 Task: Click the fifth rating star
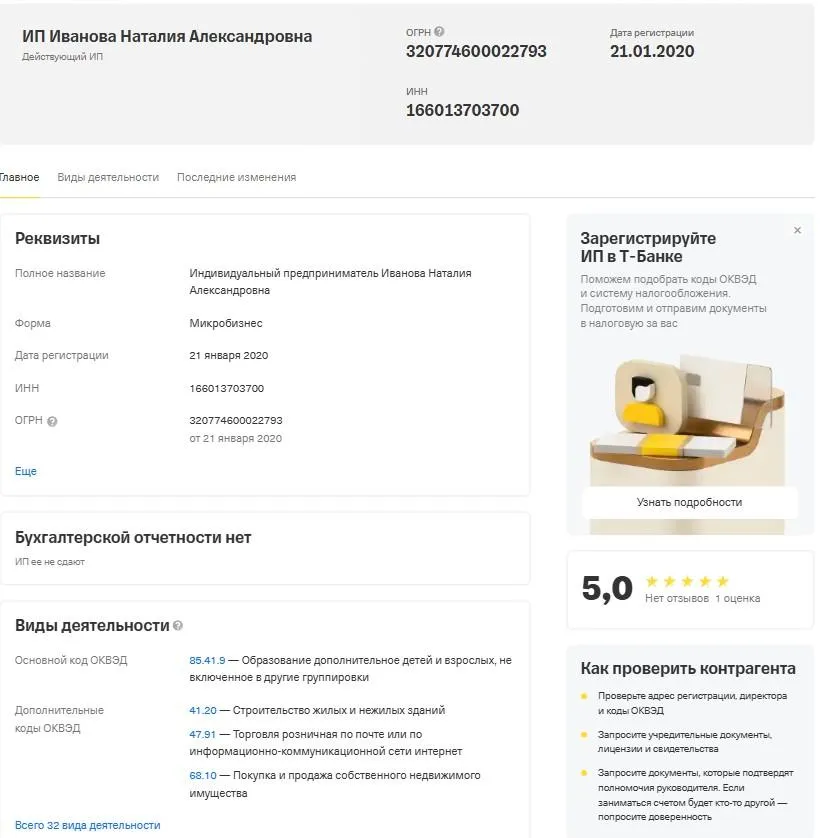coord(722,581)
